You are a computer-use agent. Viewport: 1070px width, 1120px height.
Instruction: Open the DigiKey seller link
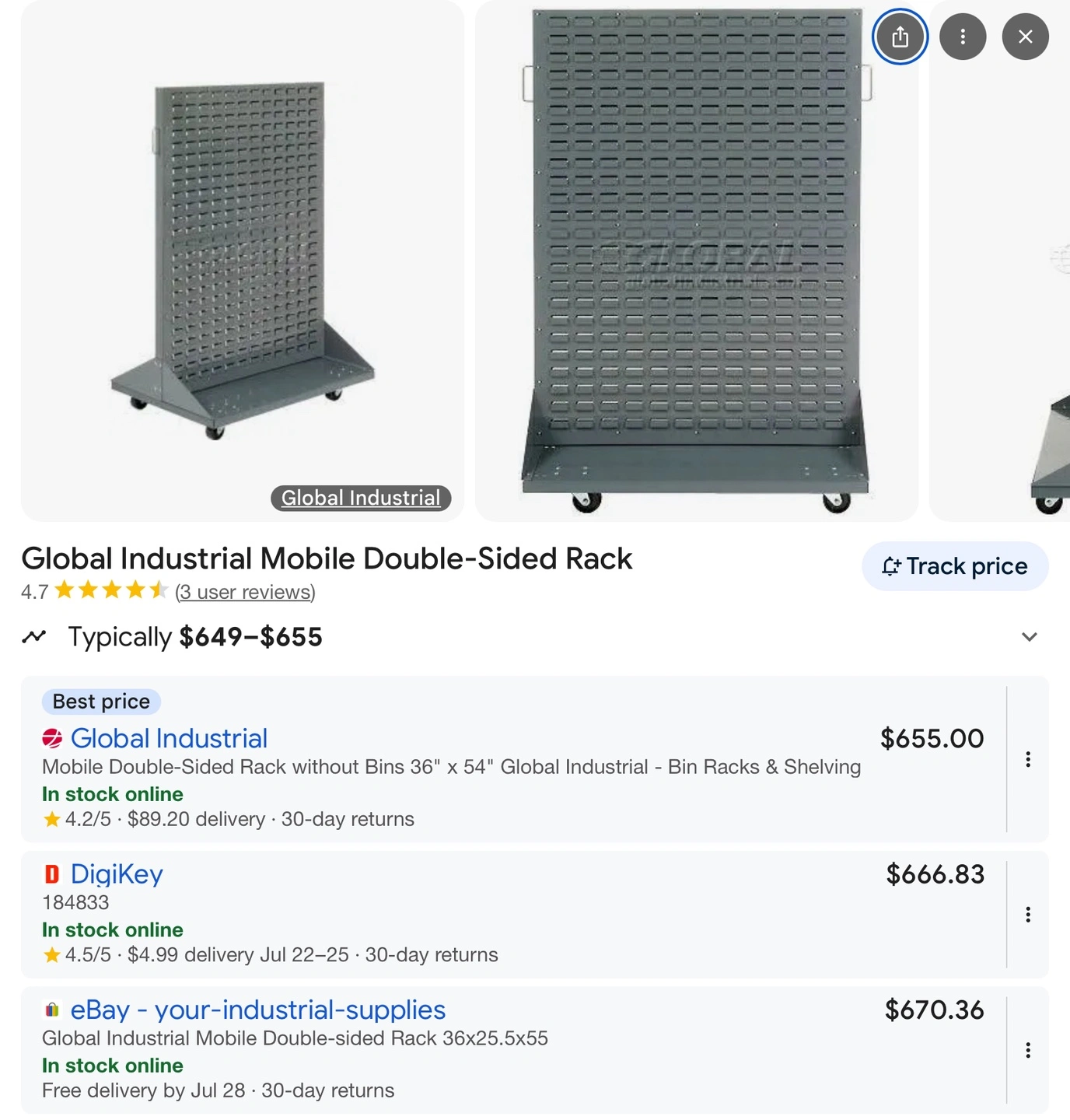pos(117,874)
